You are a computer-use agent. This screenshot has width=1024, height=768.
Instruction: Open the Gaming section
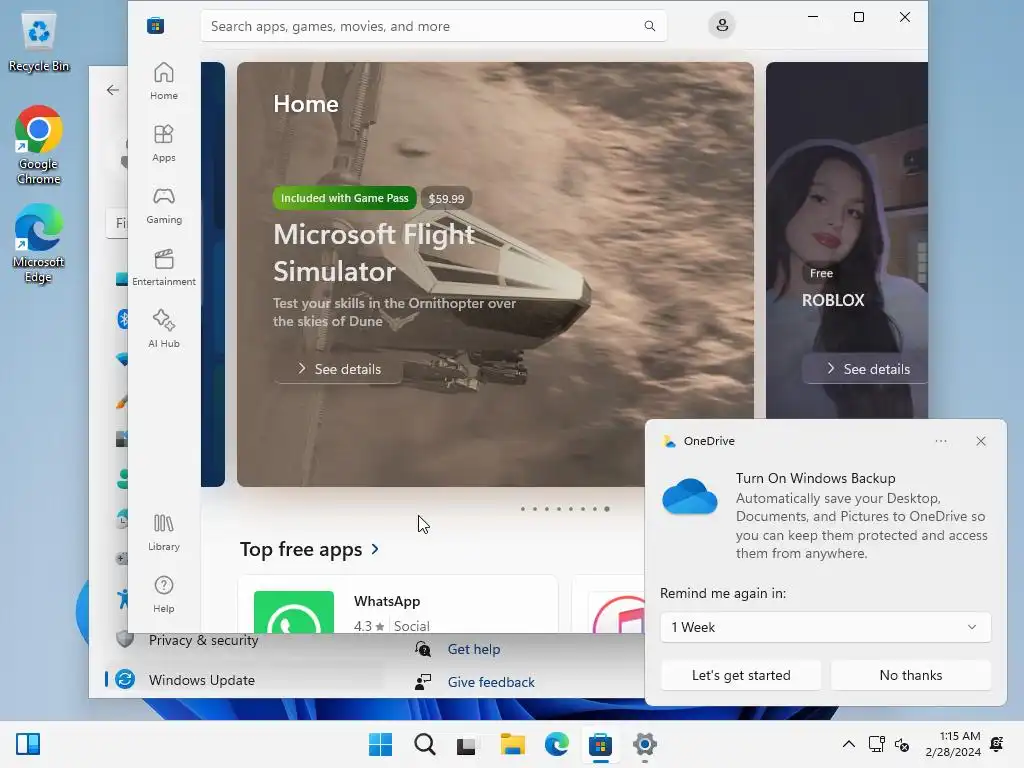pyautogui.click(x=163, y=205)
